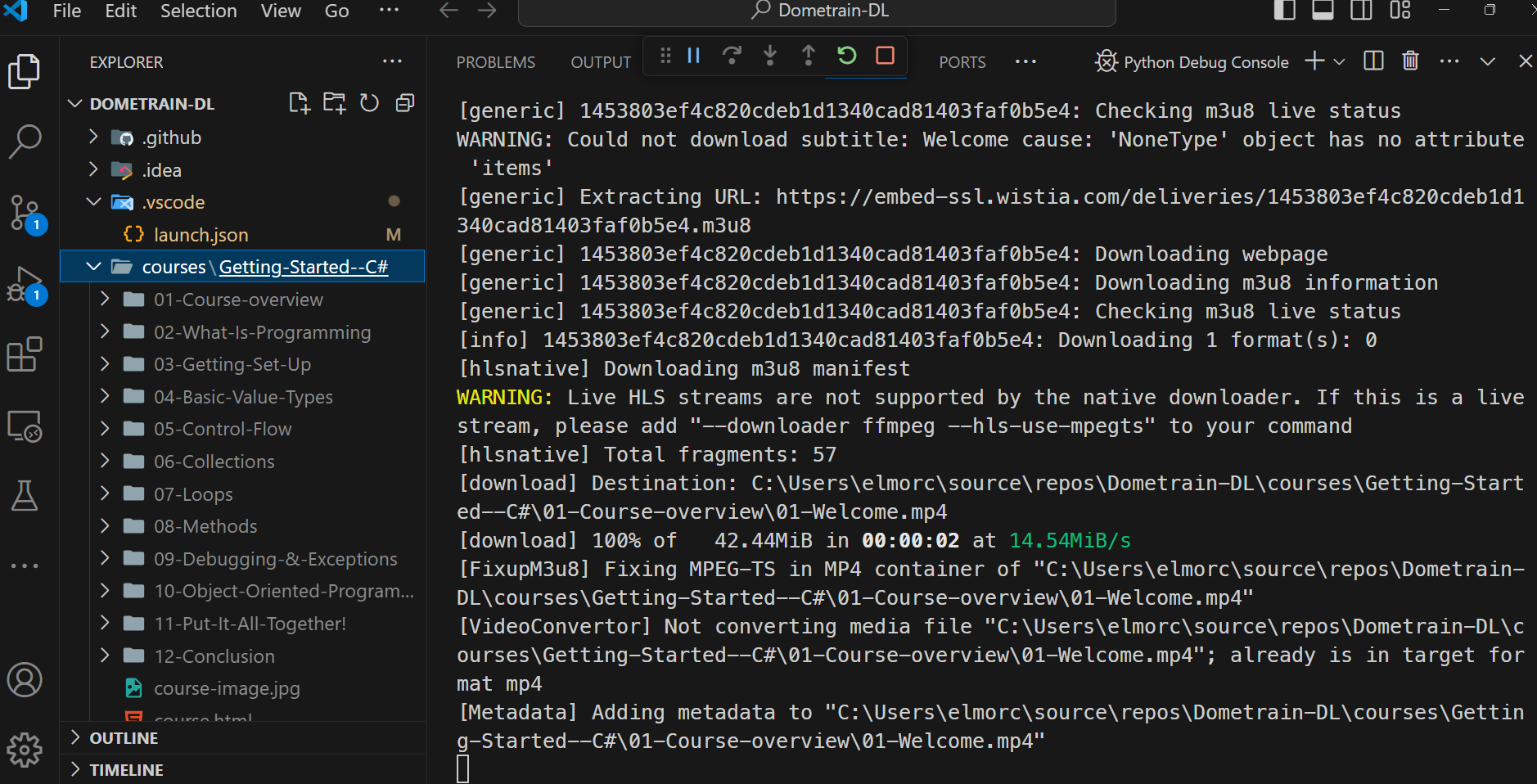Customize the editor layout

1400,11
